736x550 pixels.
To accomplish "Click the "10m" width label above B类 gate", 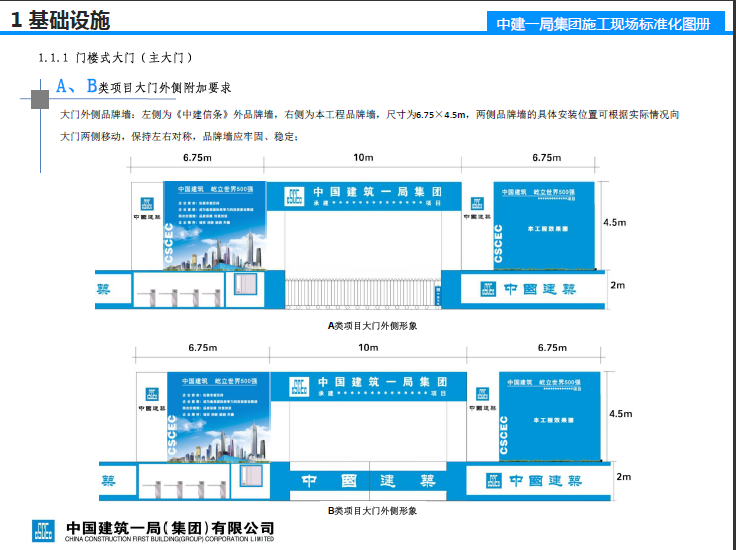I will click(x=368, y=348).
